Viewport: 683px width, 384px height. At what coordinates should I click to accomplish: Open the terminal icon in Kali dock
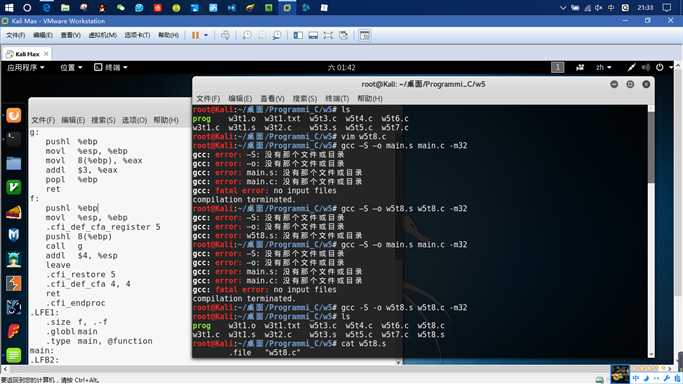(x=14, y=139)
